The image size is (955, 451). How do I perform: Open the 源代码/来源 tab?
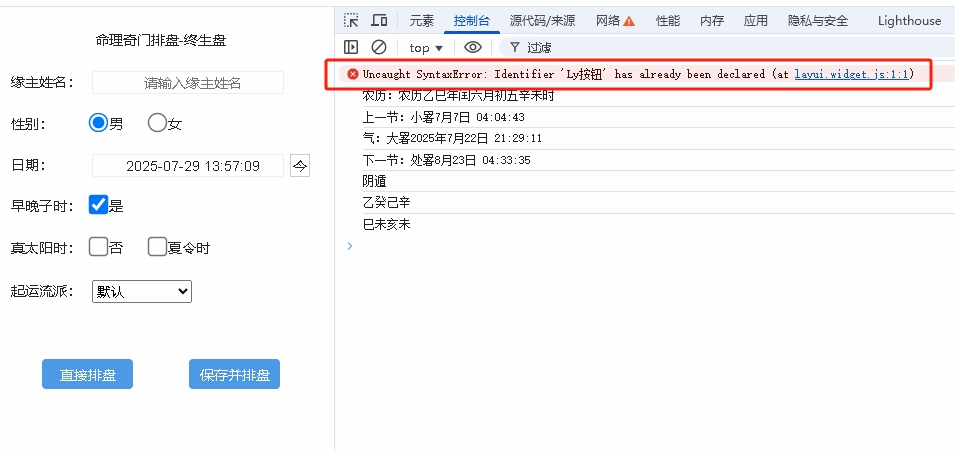click(542, 21)
